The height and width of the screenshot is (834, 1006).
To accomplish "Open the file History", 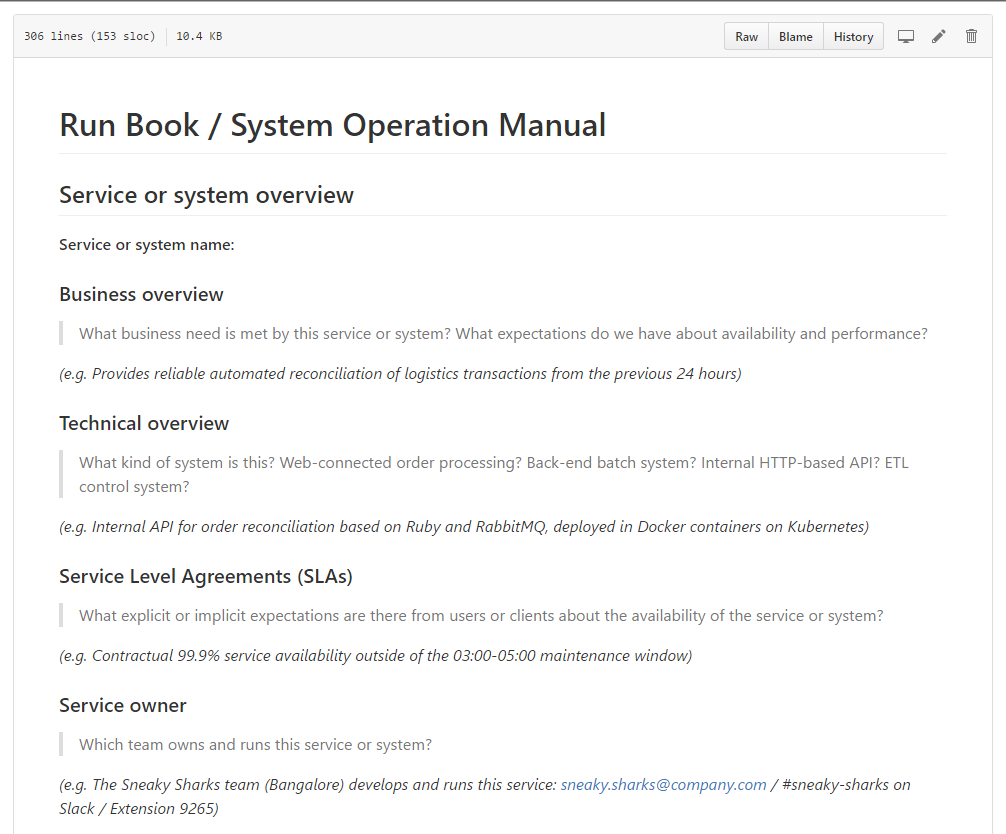I will [x=853, y=36].
